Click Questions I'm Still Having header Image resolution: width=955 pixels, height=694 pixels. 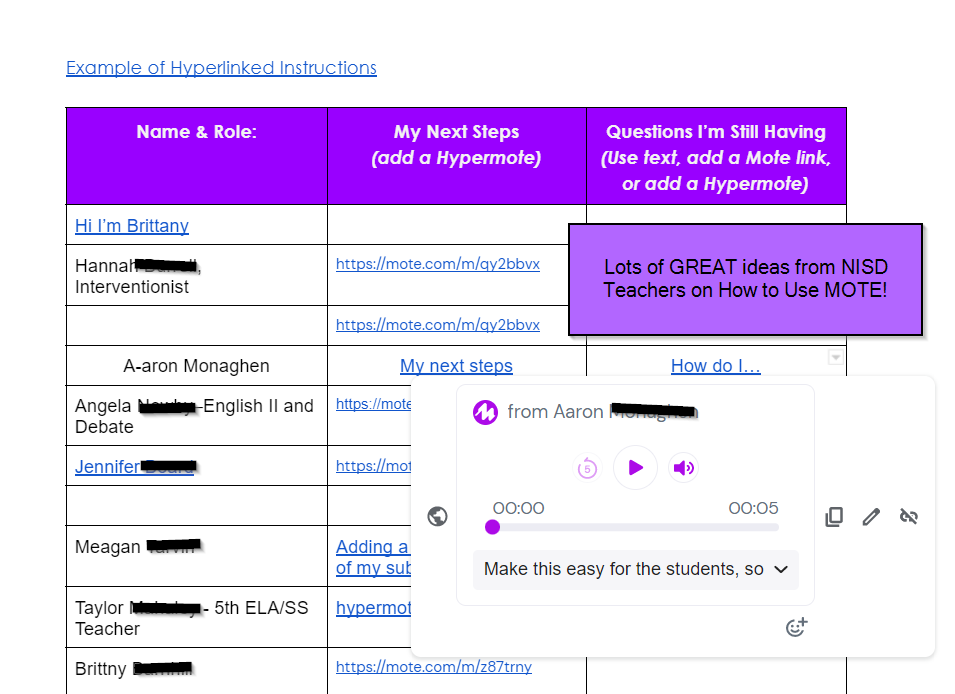point(716,156)
